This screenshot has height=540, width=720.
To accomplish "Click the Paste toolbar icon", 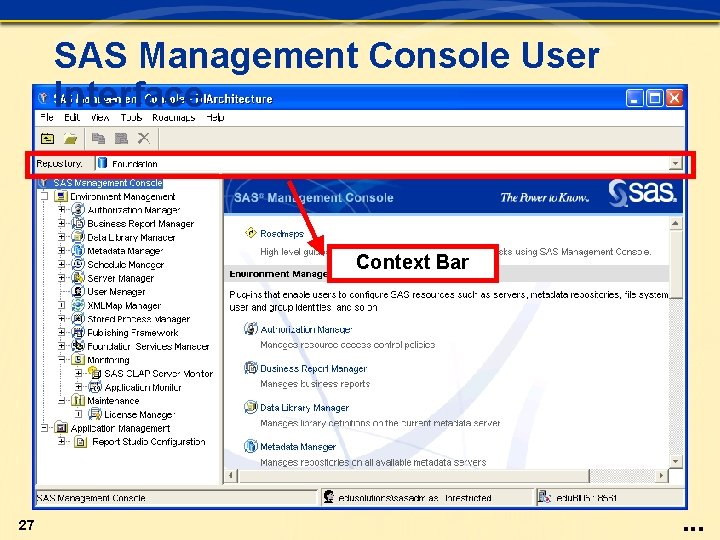I will click(x=121, y=138).
